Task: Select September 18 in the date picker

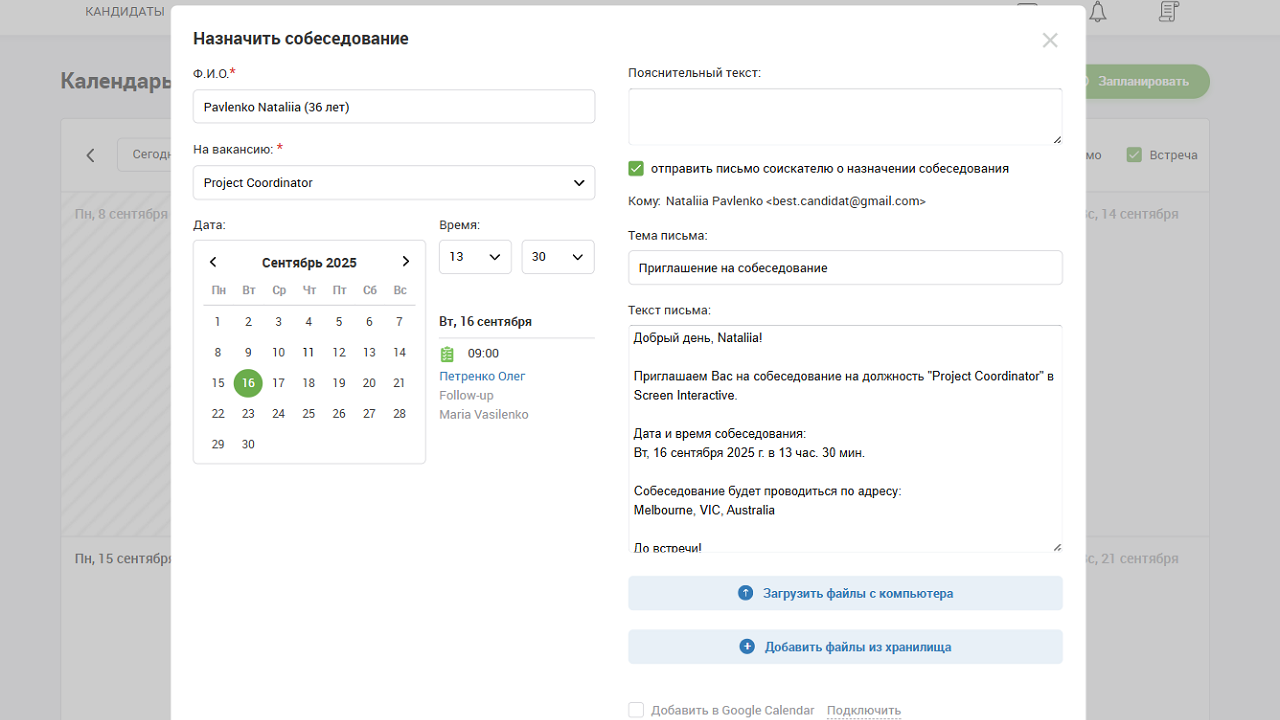Action: 309,383
